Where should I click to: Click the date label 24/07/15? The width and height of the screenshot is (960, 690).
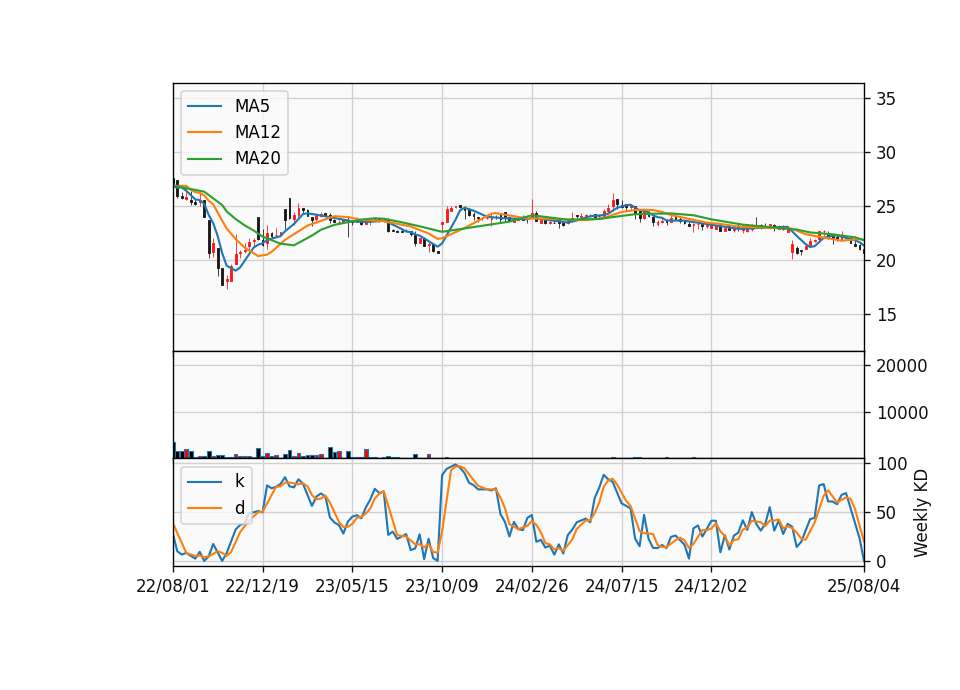coord(621,586)
